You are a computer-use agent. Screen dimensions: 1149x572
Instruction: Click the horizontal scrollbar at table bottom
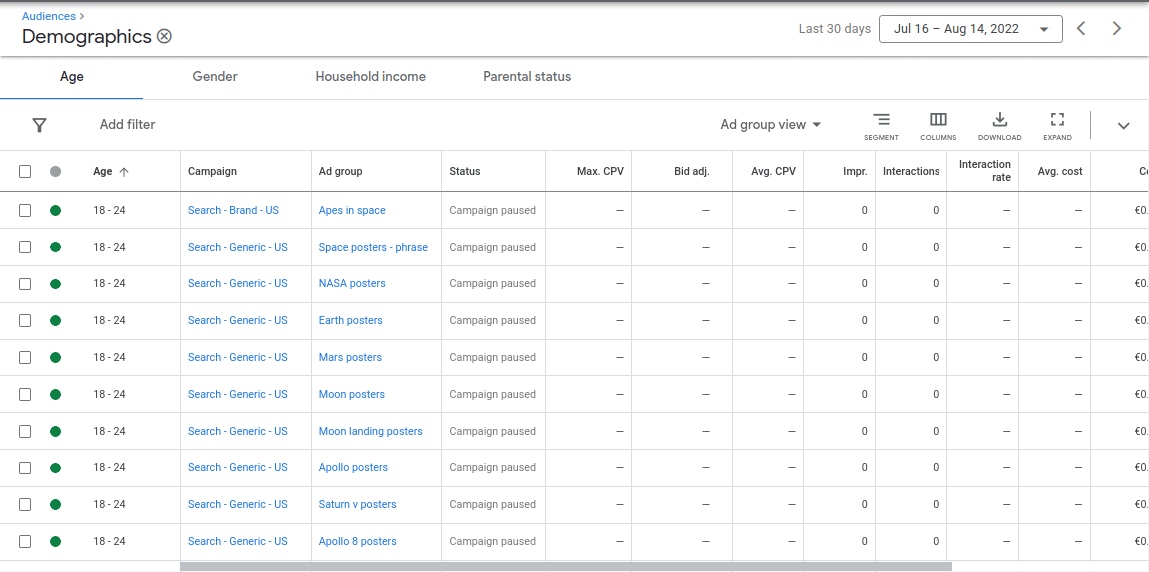point(566,566)
